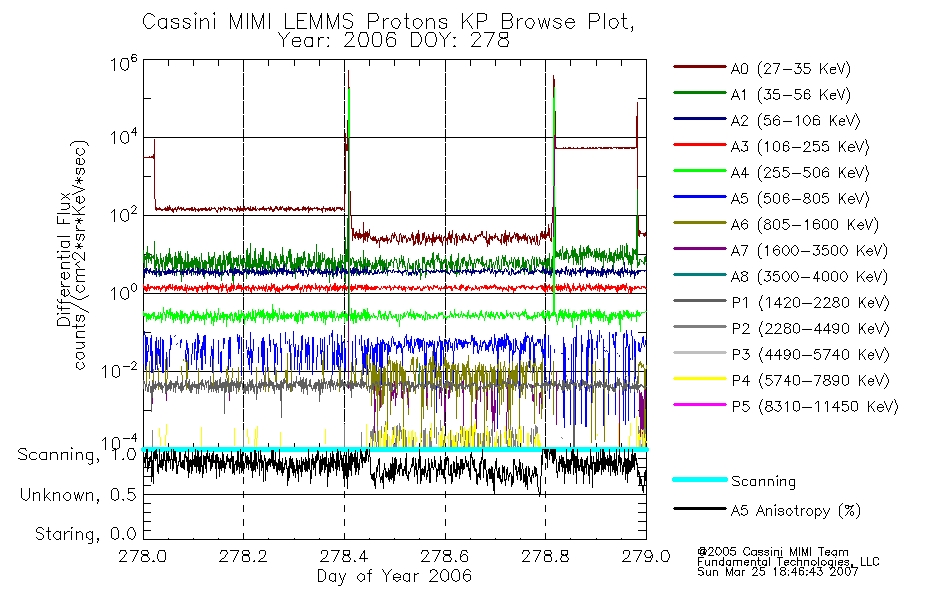Viewport: 950px width, 600px height.
Task: Click the magenta P5 legend line swatch
Action: [x=699, y=405]
